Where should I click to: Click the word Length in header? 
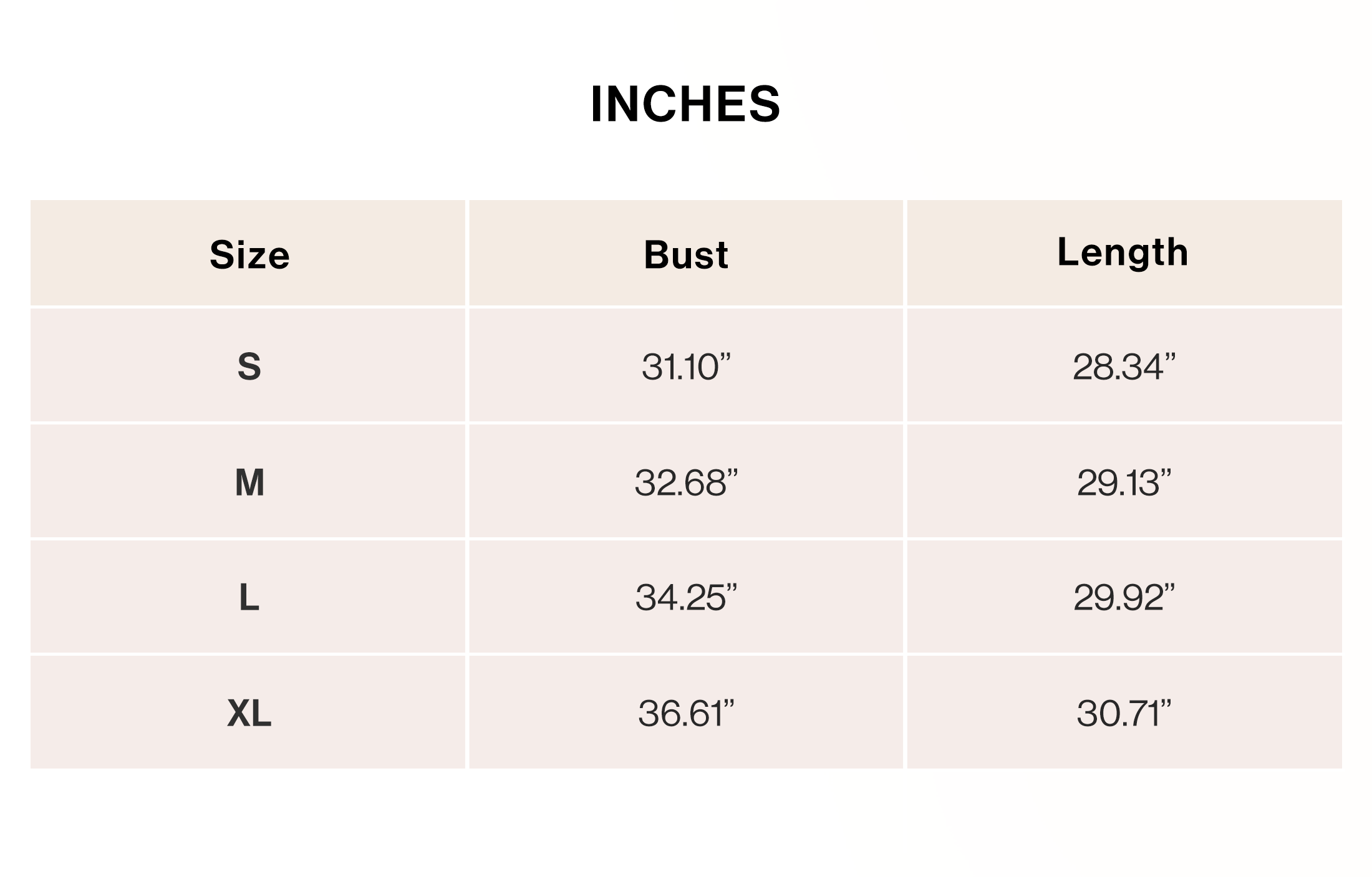click(1123, 253)
